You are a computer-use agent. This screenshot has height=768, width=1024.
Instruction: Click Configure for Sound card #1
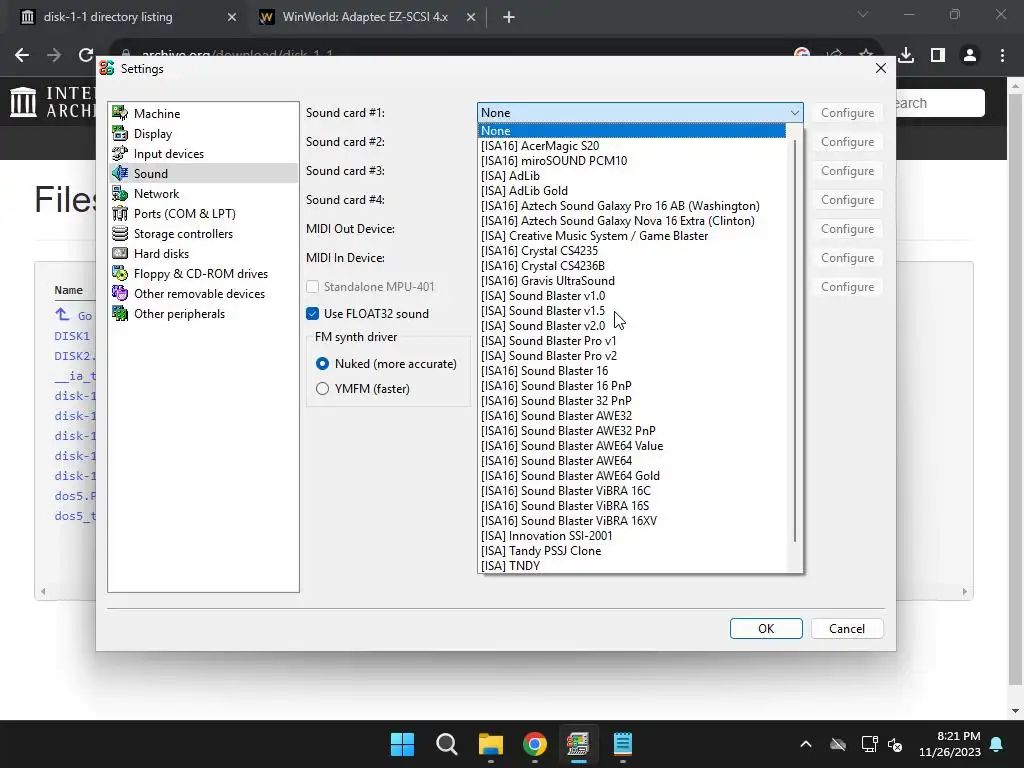pyautogui.click(x=847, y=113)
